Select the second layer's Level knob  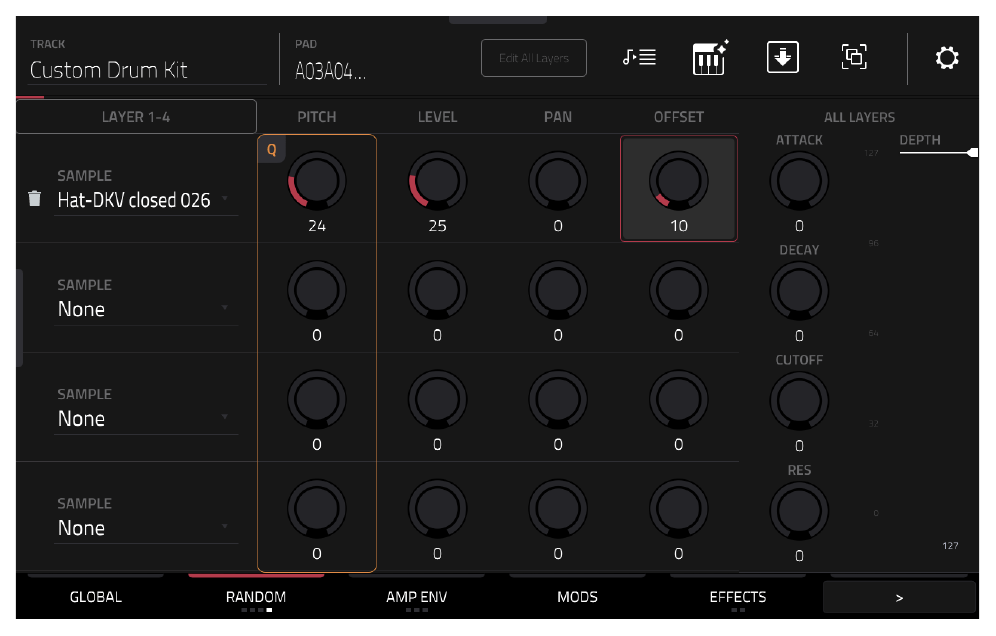(x=438, y=290)
